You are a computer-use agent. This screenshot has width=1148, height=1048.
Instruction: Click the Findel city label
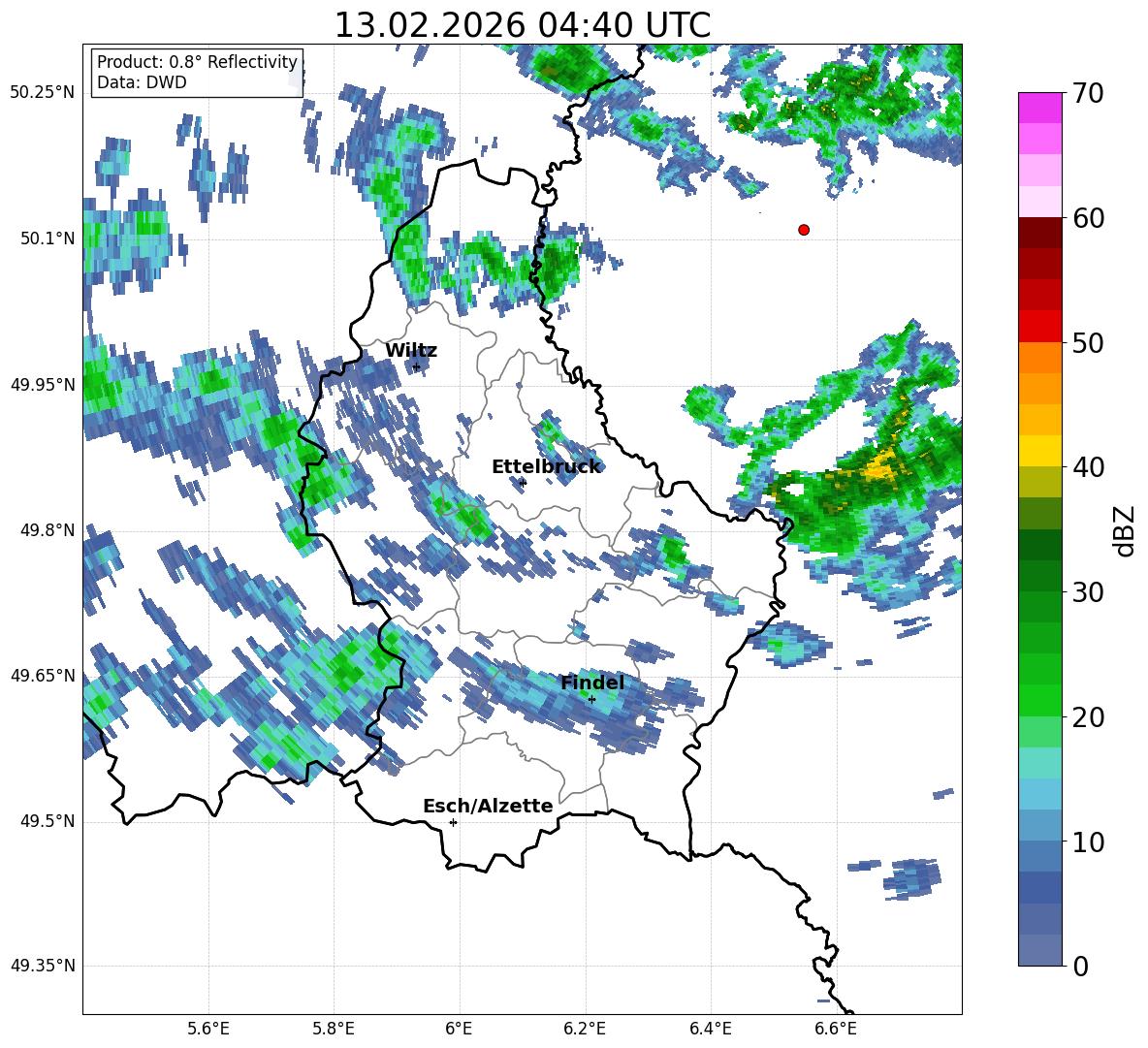pyautogui.click(x=592, y=683)
